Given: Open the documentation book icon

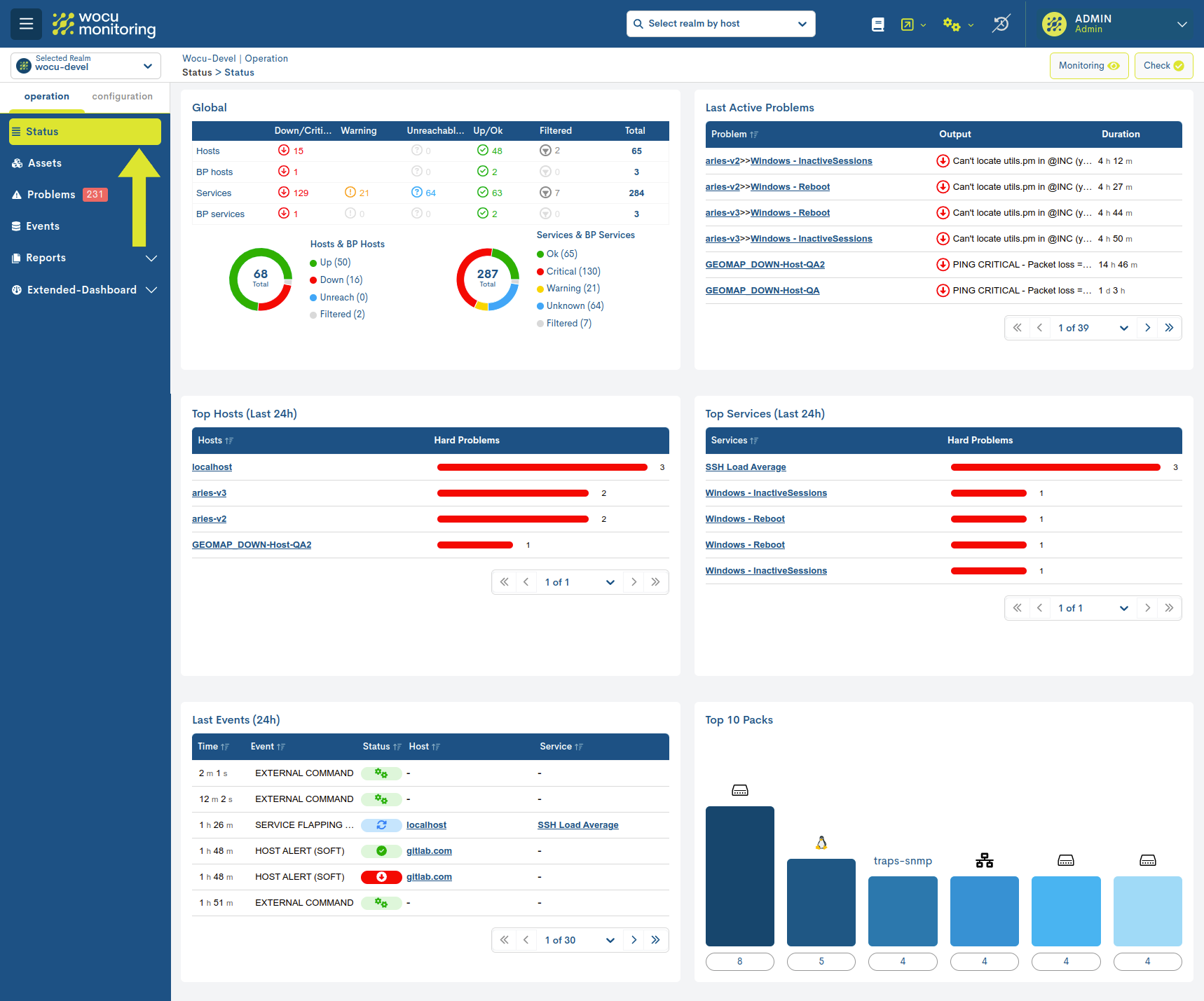Looking at the screenshot, I should point(877,25).
